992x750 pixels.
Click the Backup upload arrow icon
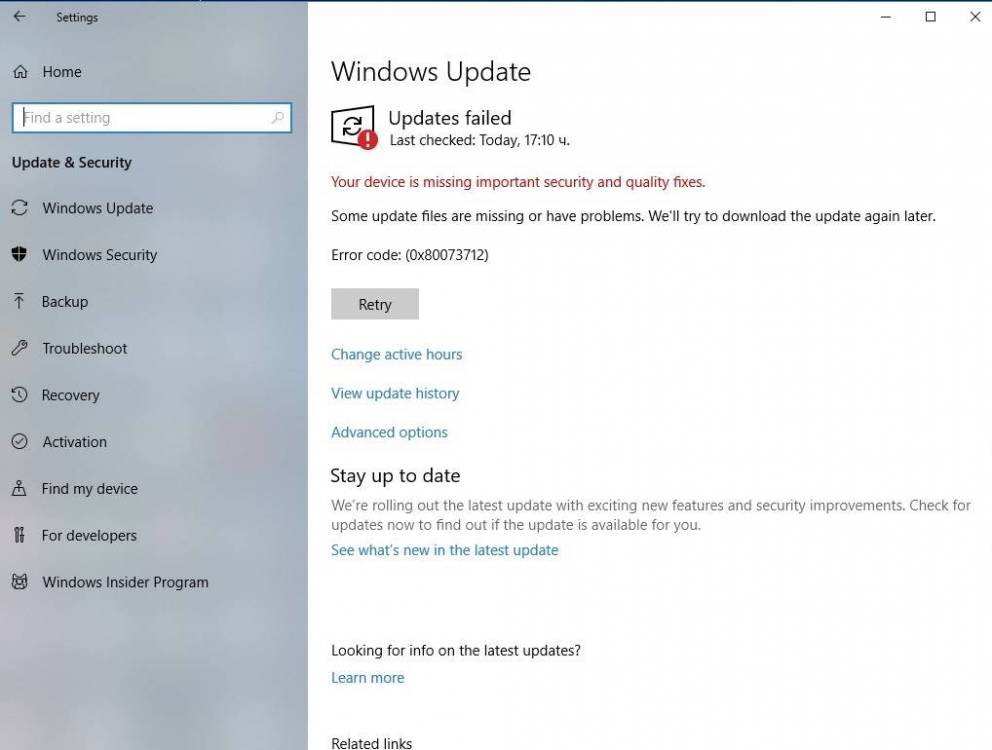20,301
